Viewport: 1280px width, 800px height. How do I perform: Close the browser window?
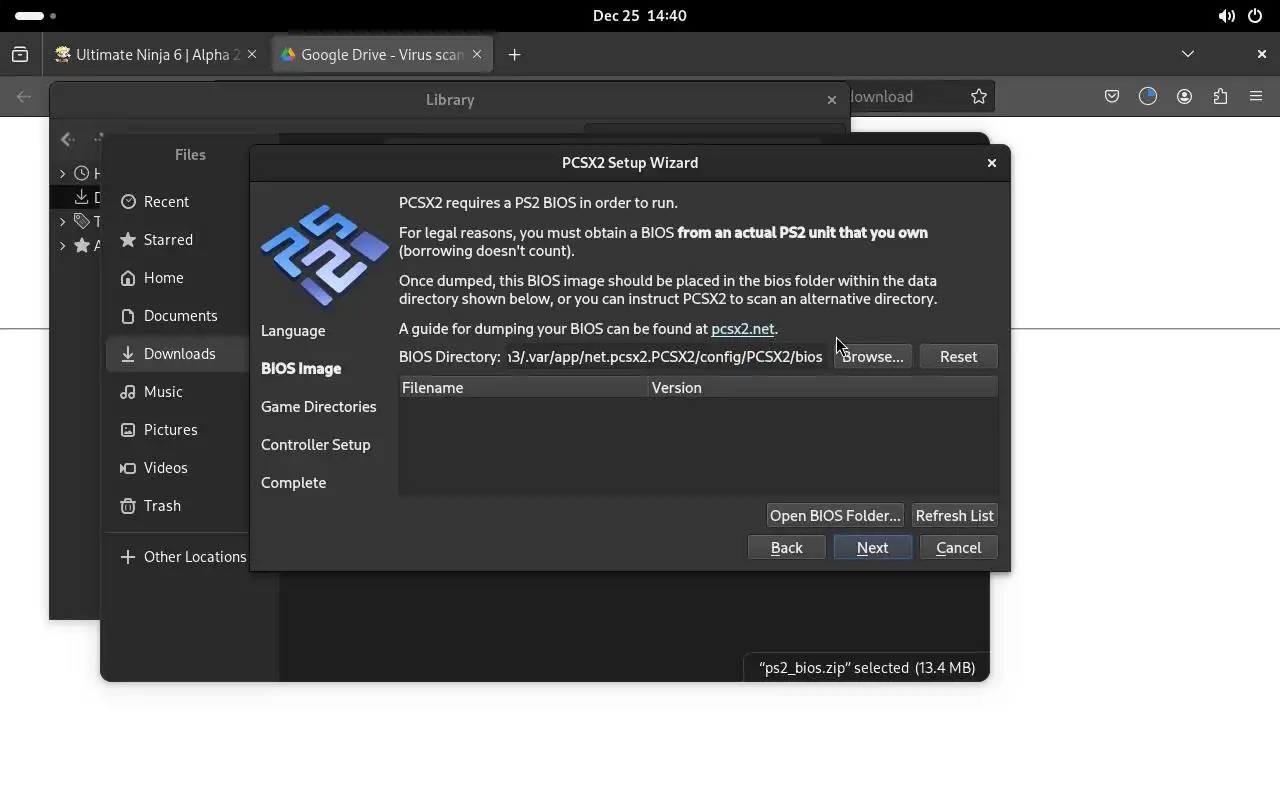(1261, 54)
